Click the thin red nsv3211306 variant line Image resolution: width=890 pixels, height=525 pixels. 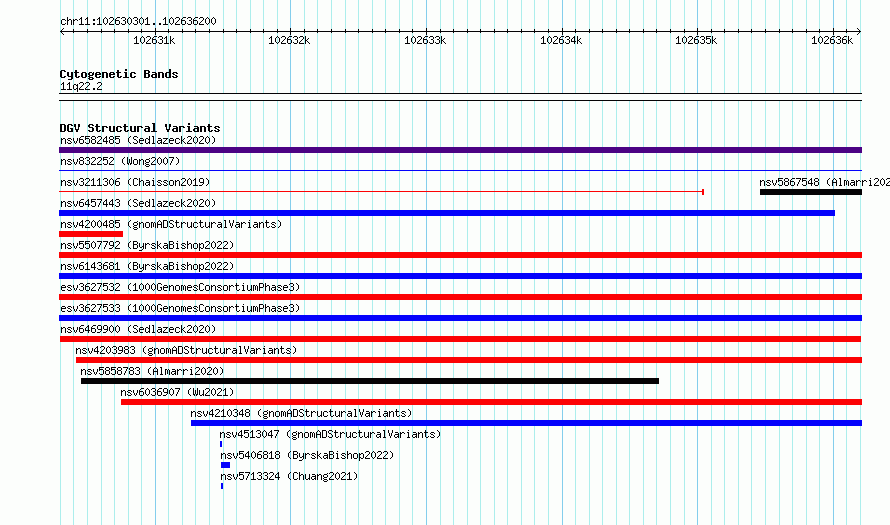[x=381, y=192]
